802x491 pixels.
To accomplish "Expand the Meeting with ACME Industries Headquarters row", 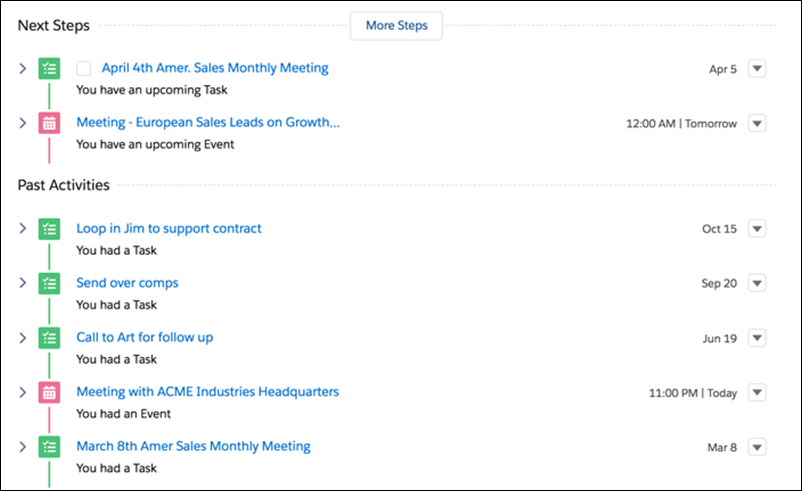I will click(23, 392).
